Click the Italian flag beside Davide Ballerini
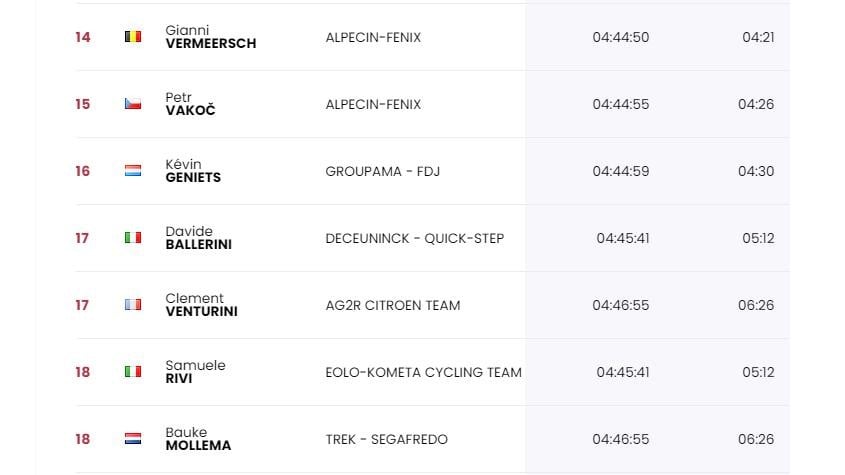845x475 pixels. [133, 238]
